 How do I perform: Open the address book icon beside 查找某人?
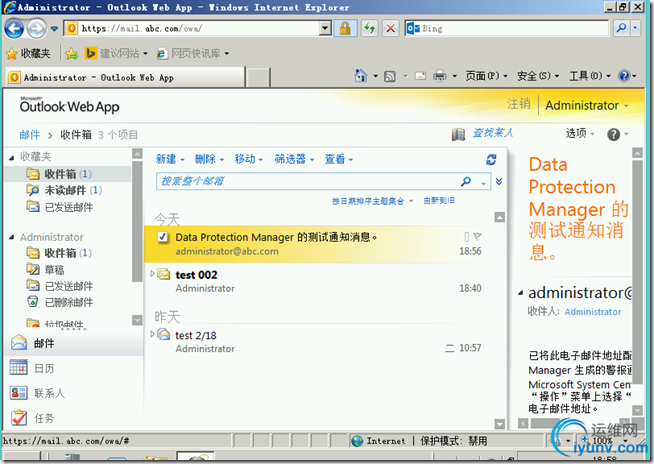point(458,134)
